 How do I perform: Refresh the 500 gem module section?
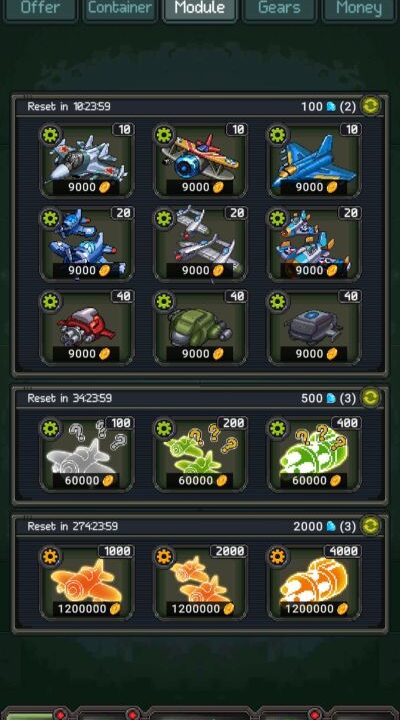[370, 398]
